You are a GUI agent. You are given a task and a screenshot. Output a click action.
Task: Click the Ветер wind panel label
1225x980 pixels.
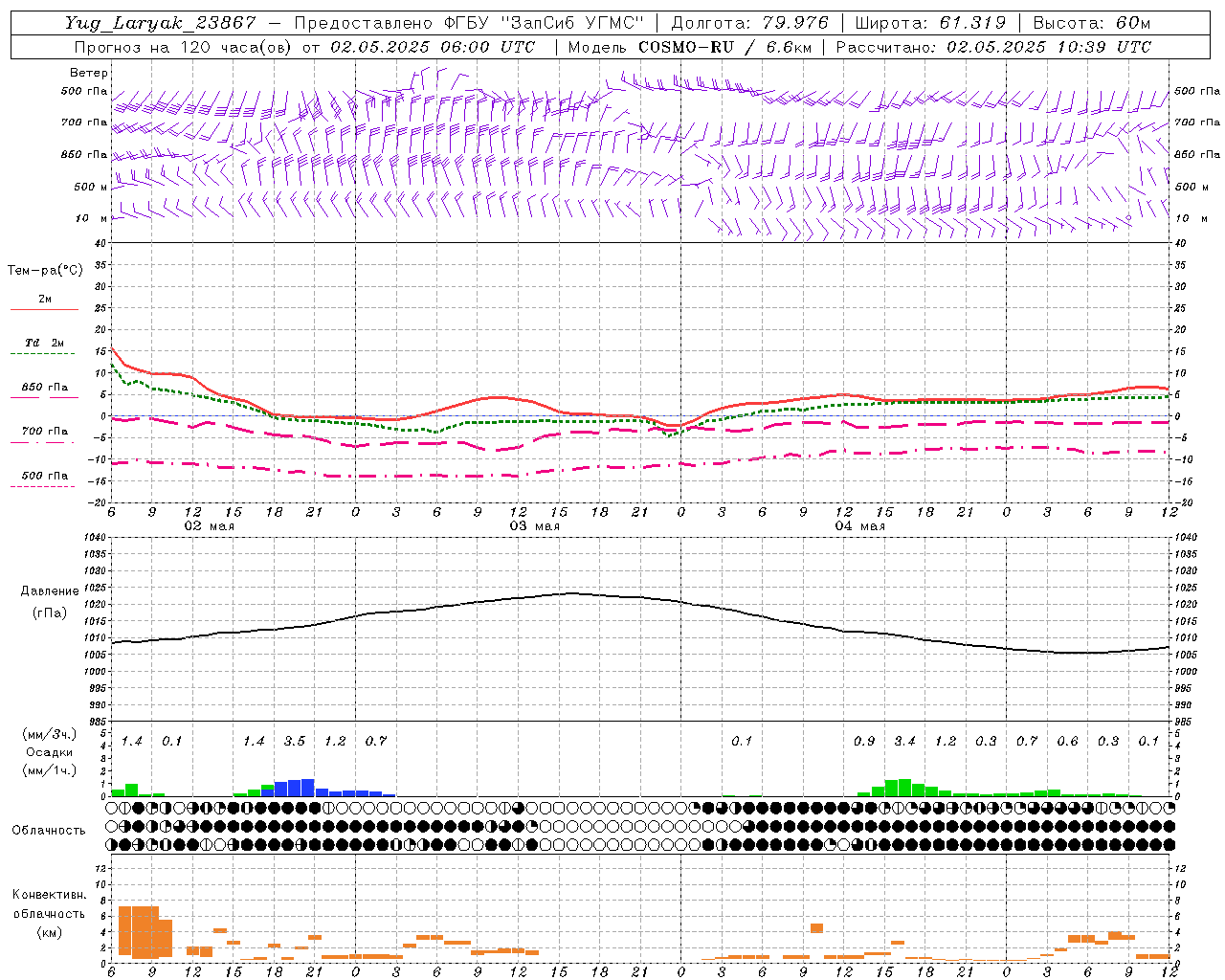(x=89, y=73)
